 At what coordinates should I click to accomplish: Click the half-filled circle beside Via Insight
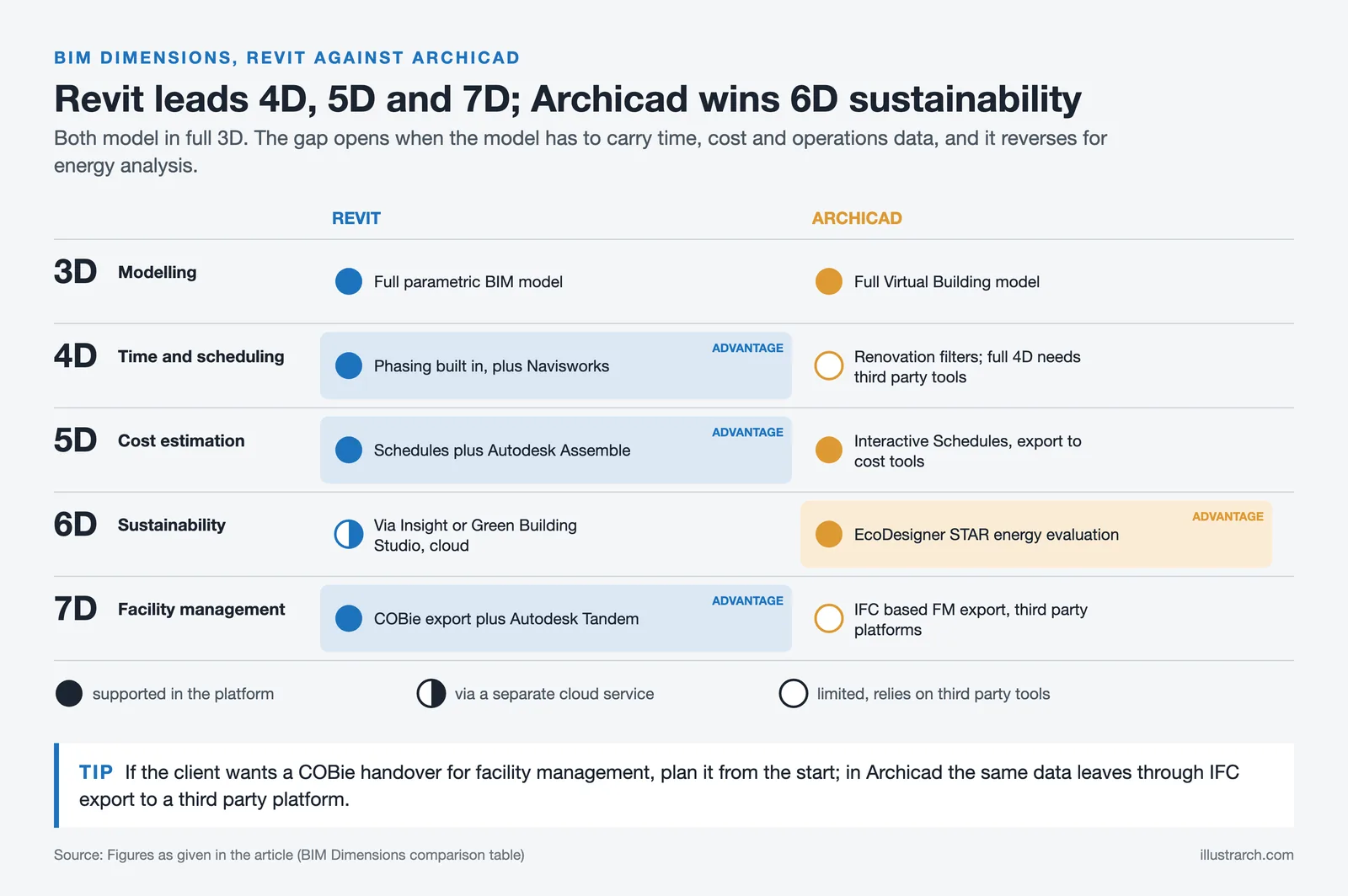point(349,534)
